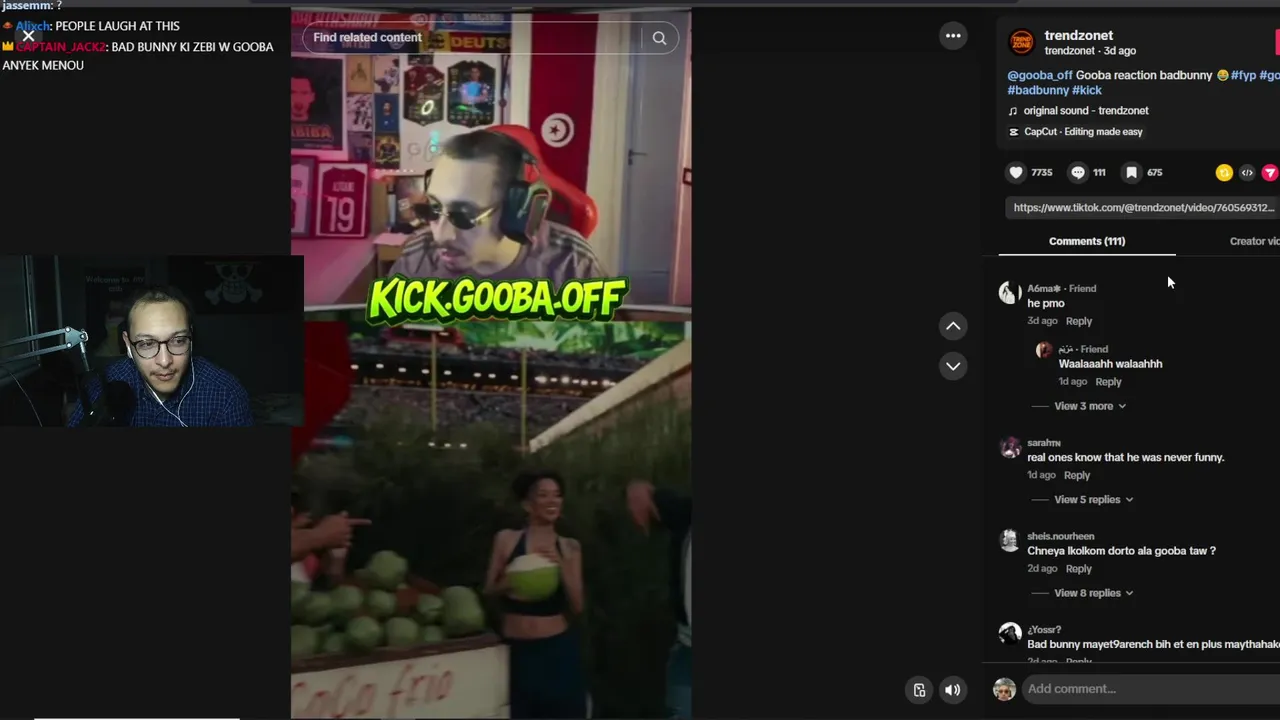Click ¿Yossr? username
The height and width of the screenshot is (720, 1280).
(1044, 630)
